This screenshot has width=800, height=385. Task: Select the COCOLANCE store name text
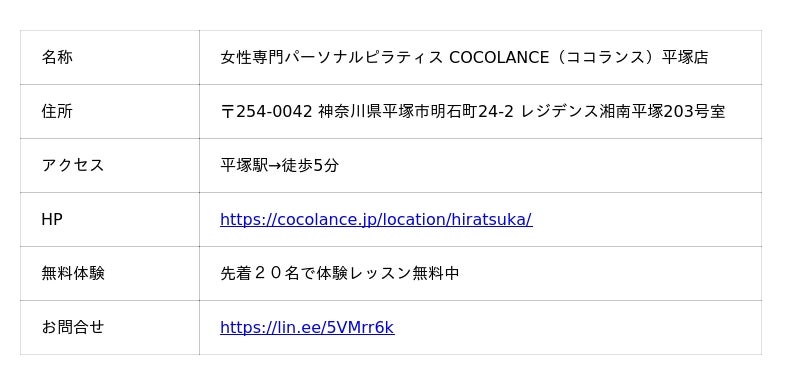click(x=498, y=58)
